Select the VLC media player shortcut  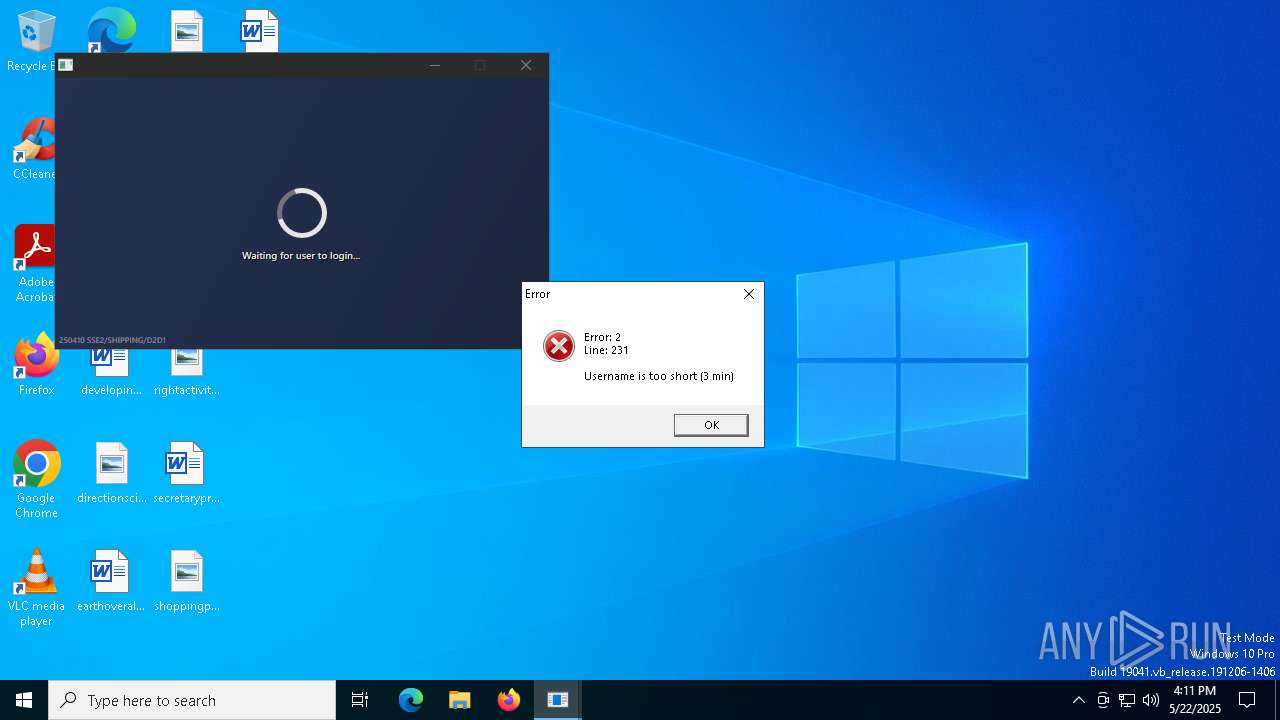(36, 588)
